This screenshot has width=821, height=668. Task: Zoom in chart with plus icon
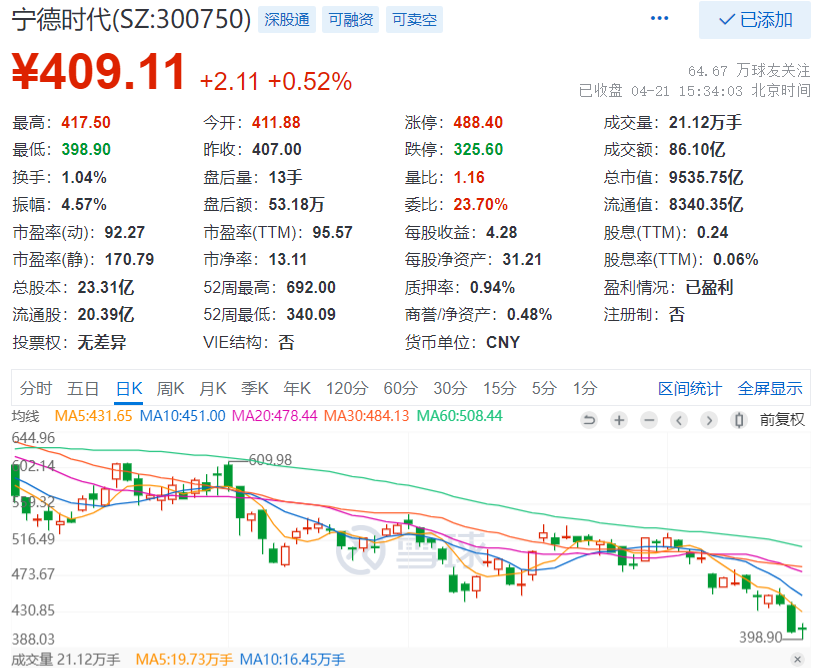(x=619, y=420)
